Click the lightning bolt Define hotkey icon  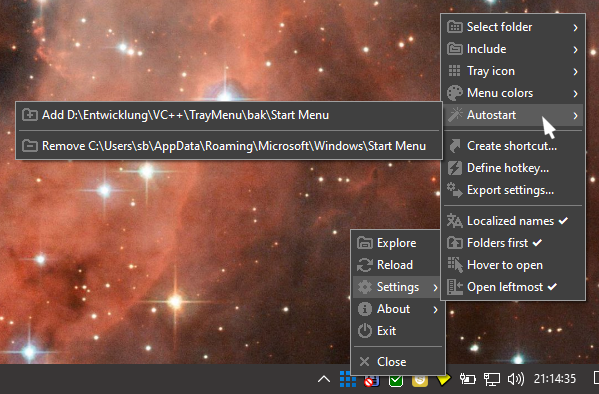(x=455, y=168)
